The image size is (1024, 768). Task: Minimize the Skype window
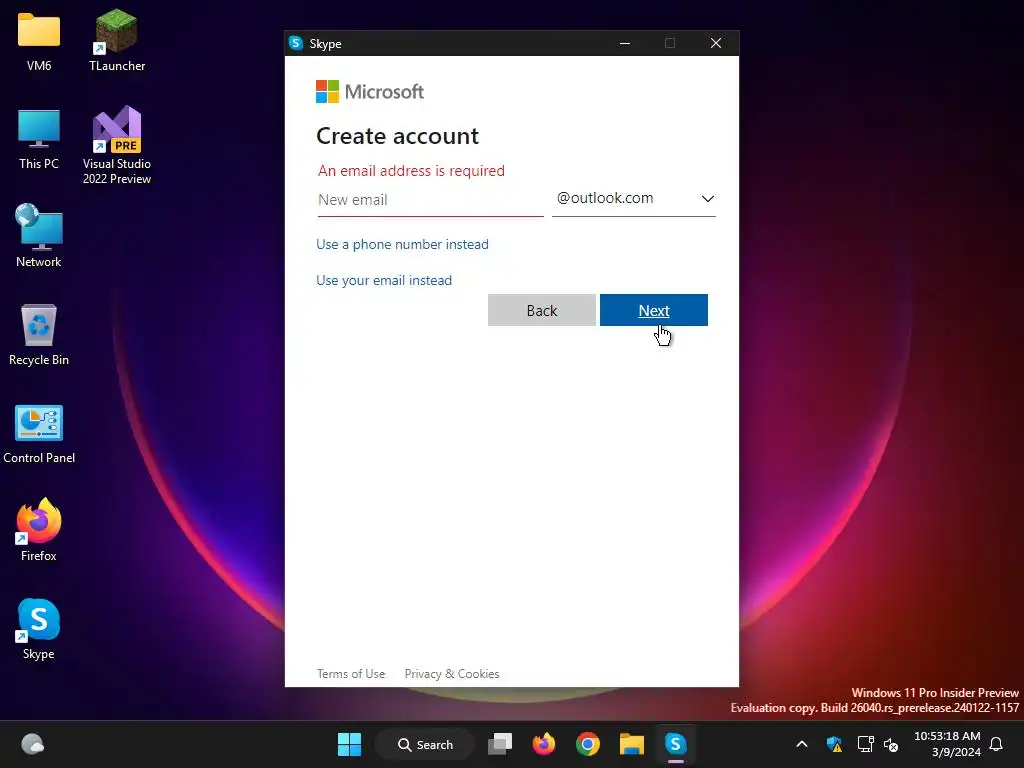click(625, 43)
